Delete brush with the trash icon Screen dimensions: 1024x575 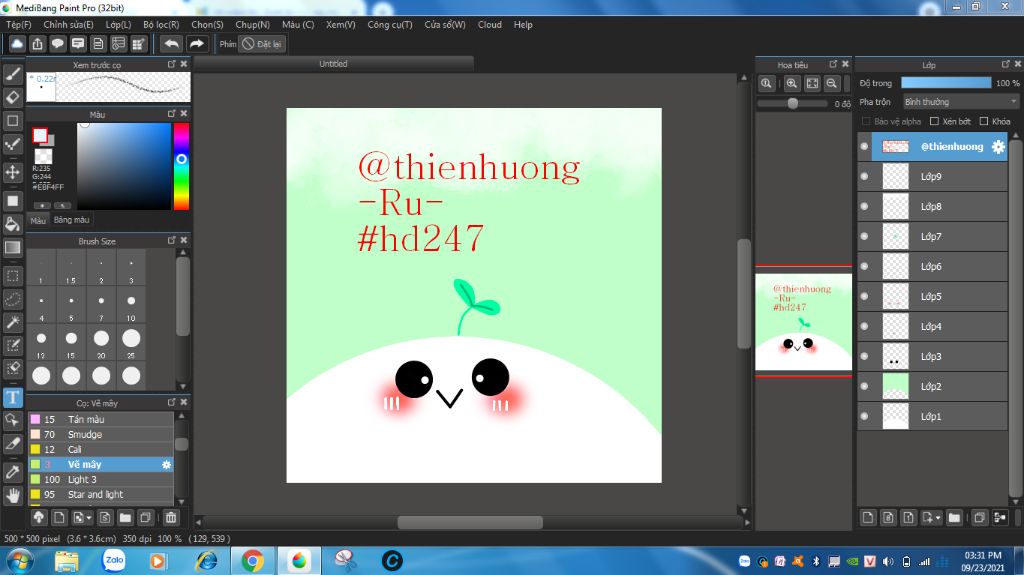point(170,518)
